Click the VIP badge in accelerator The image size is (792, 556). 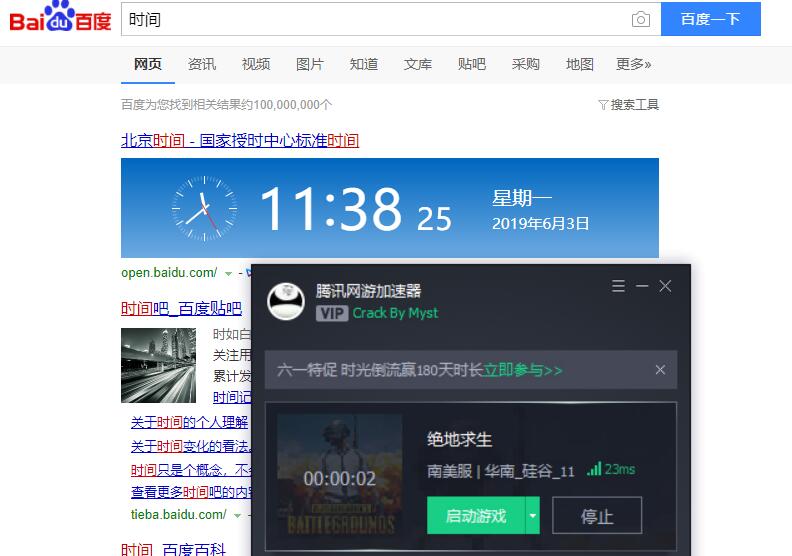pyautogui.click(x=332, y=314)
